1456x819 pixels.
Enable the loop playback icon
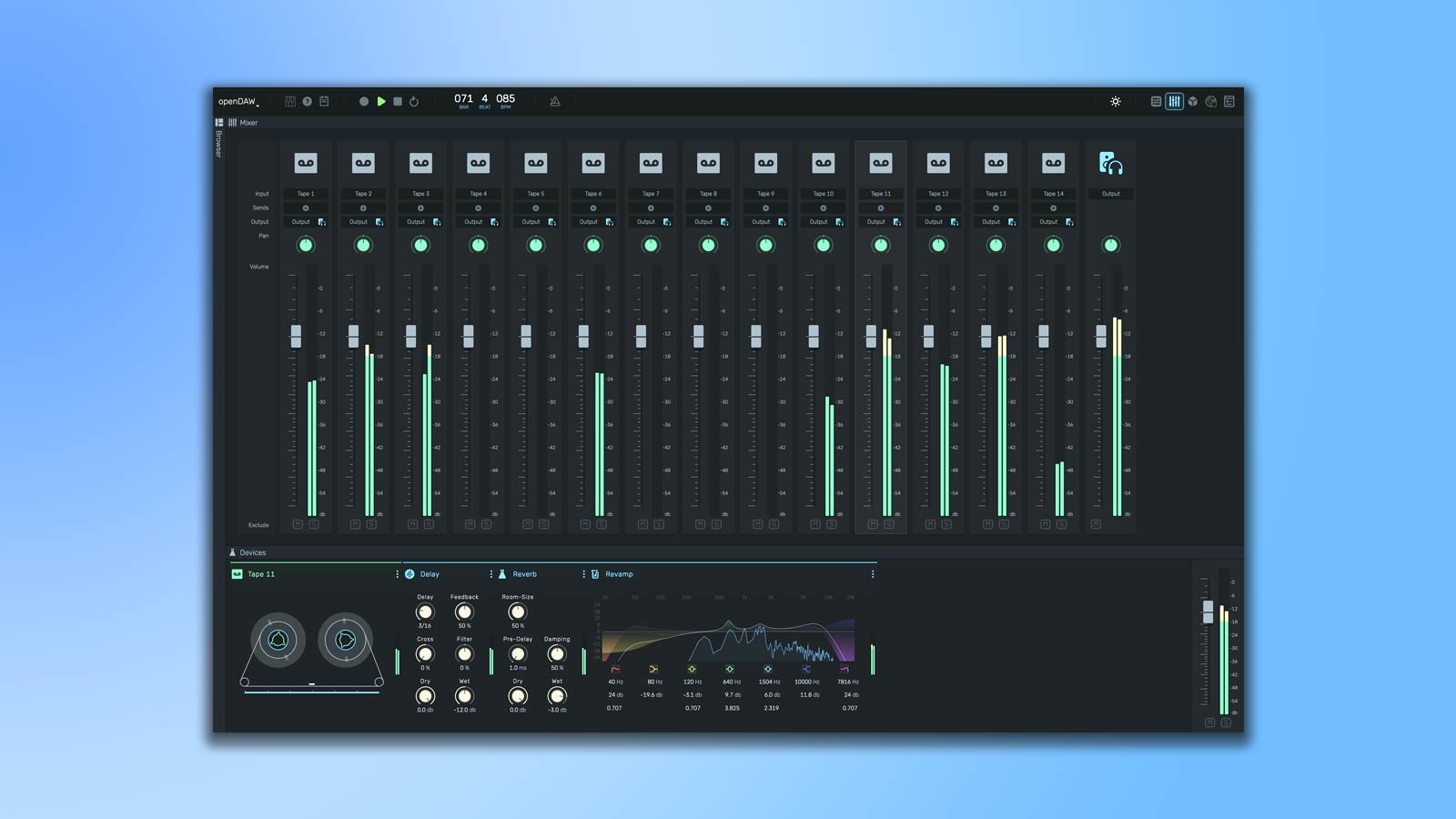pos(414,102)
